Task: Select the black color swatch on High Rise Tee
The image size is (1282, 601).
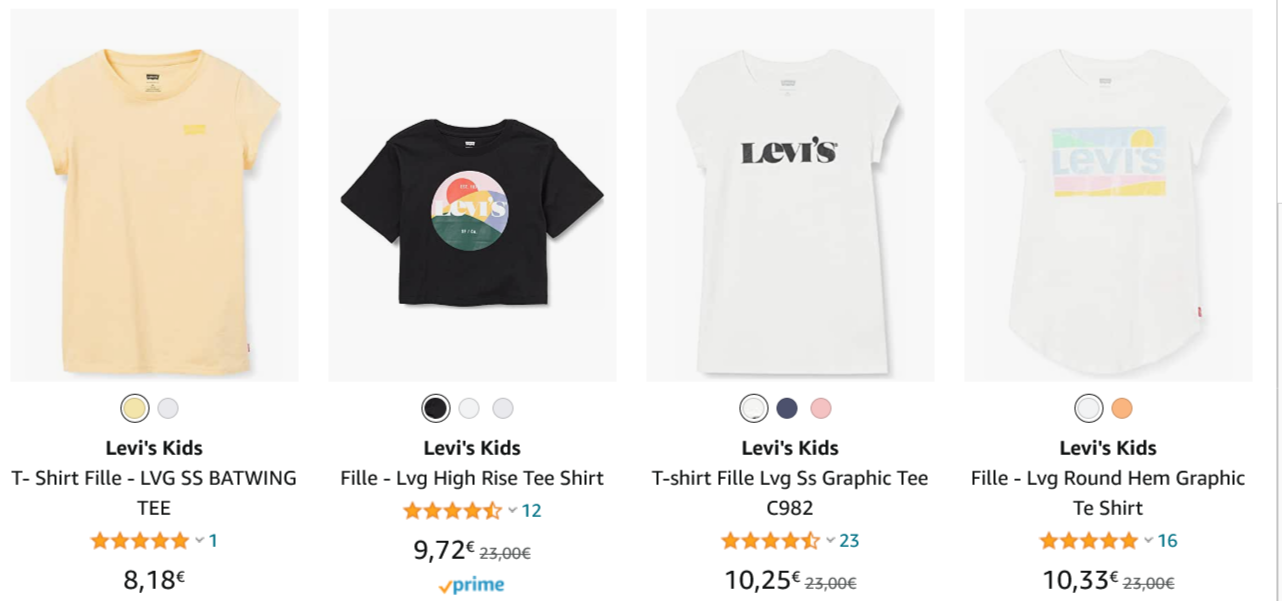Action: [434, 408]
